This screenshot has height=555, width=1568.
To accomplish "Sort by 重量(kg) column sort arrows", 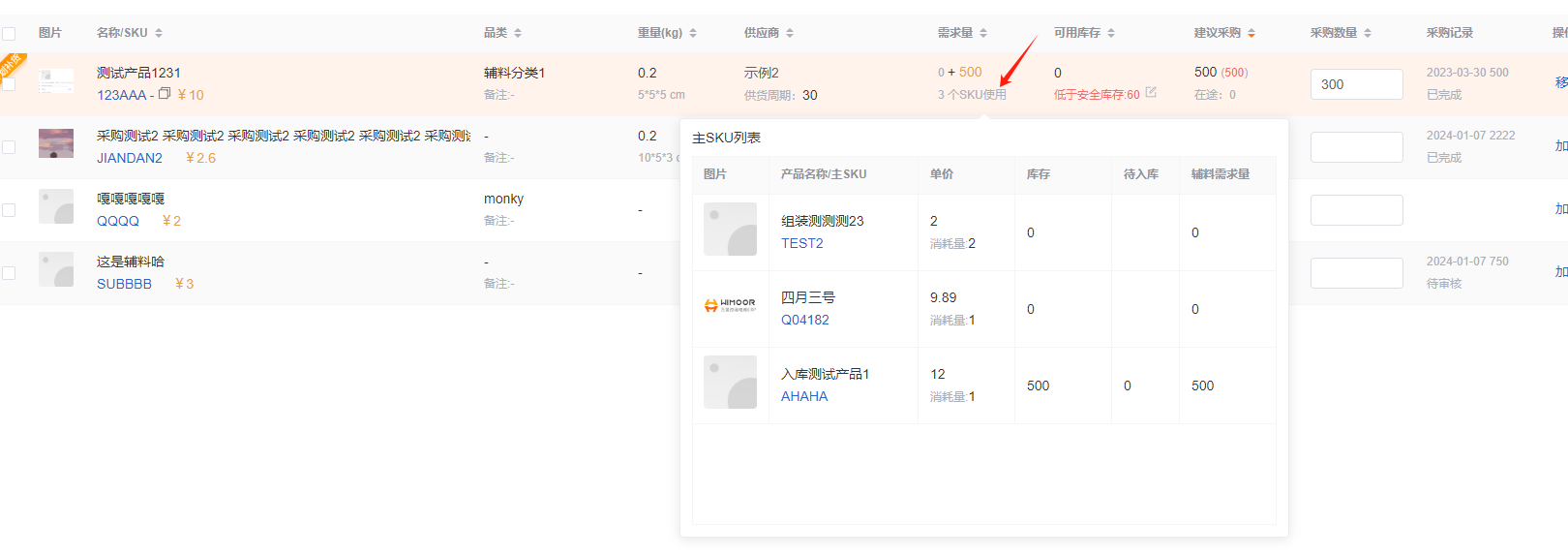I will click(x=693, y=33).
